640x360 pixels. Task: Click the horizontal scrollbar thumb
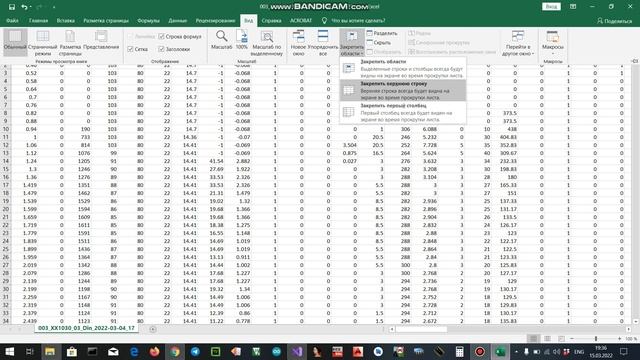422,329
